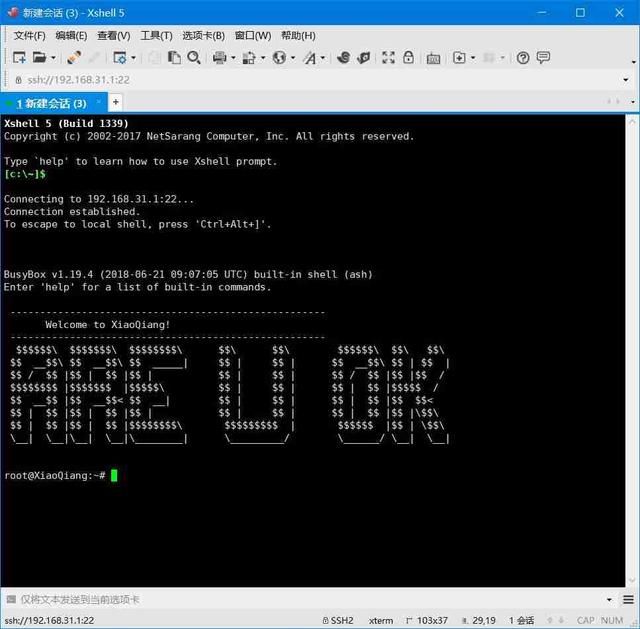Screen dimensions: 640x629
Task: Maximize the Xshell window
Action: point(580,13)
